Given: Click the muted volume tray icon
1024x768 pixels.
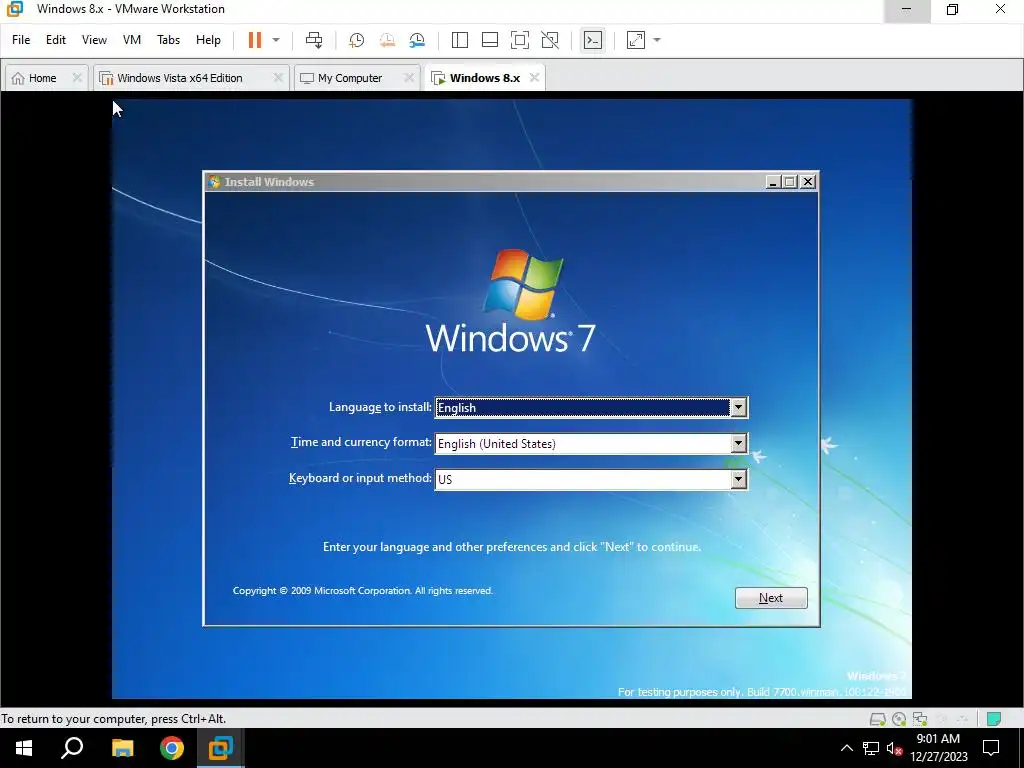Looking at the screenshot, I should (x=894, y=748).
